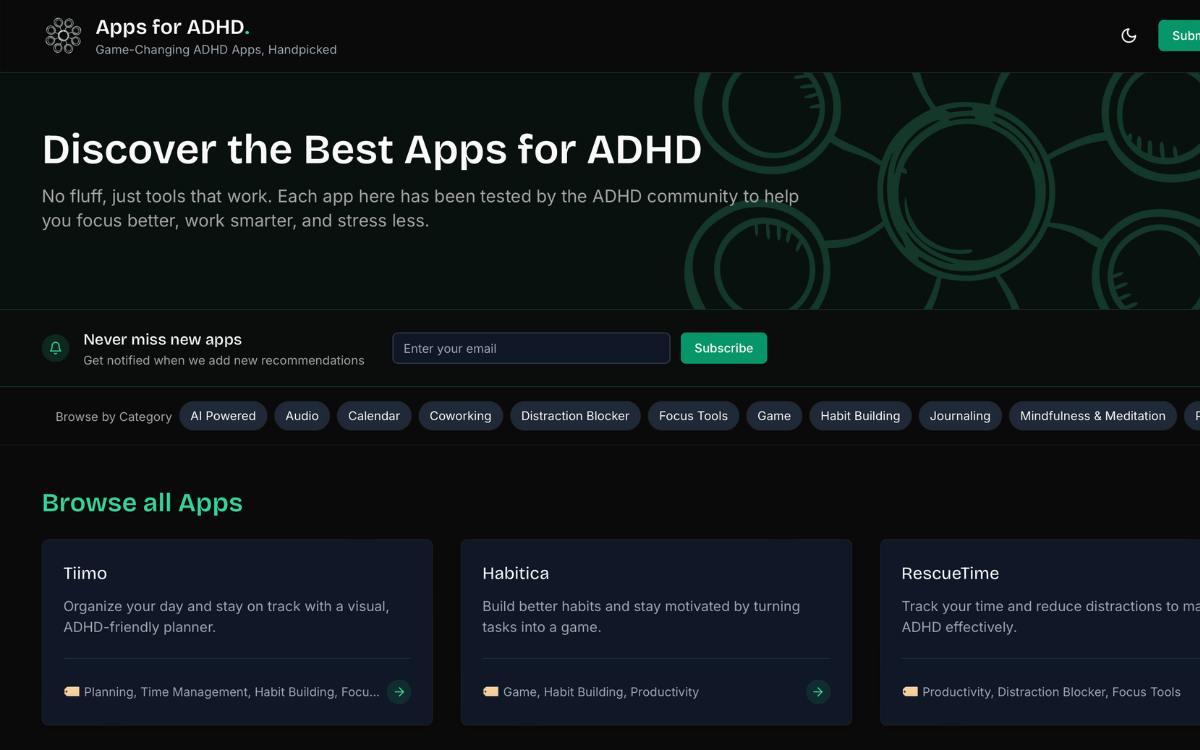
Task: Open the Habitica card arrow icon
Action: tap(818, 691)
